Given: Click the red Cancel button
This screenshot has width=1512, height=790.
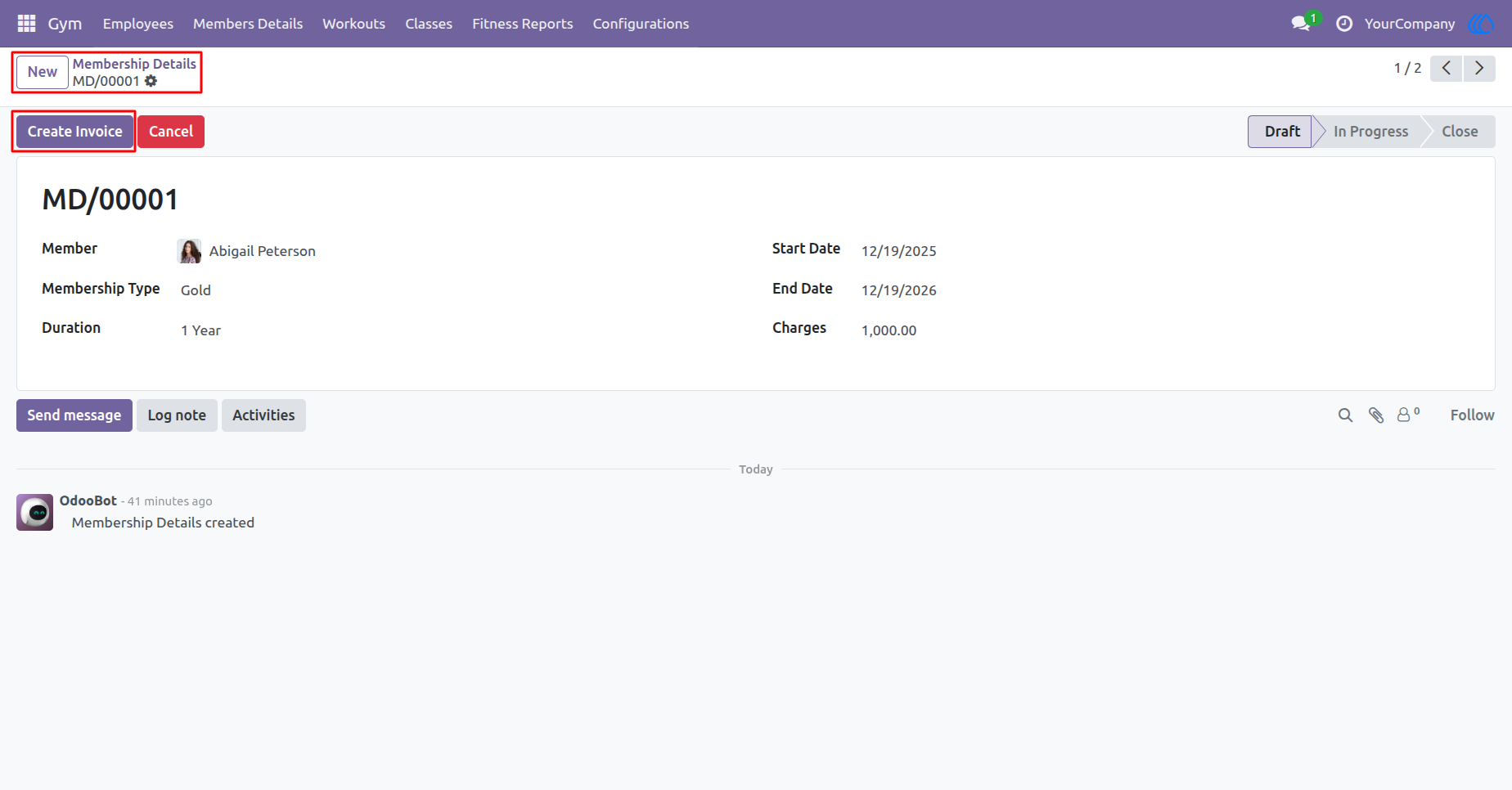Looking at the screenshot, I should 171,132.
